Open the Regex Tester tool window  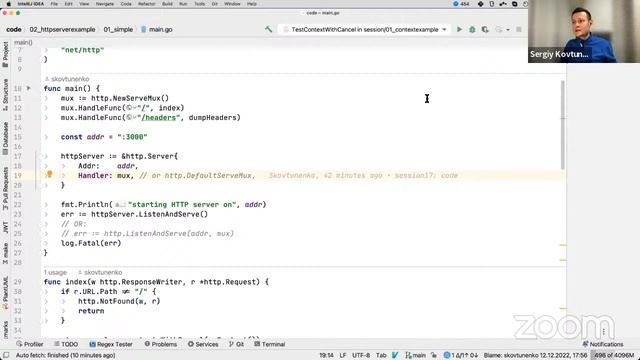pyautogui.click(x=111, y=344)
